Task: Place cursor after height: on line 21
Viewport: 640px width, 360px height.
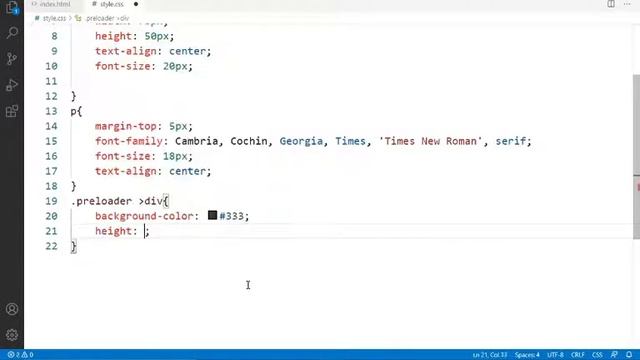Action: coord(144,231)
